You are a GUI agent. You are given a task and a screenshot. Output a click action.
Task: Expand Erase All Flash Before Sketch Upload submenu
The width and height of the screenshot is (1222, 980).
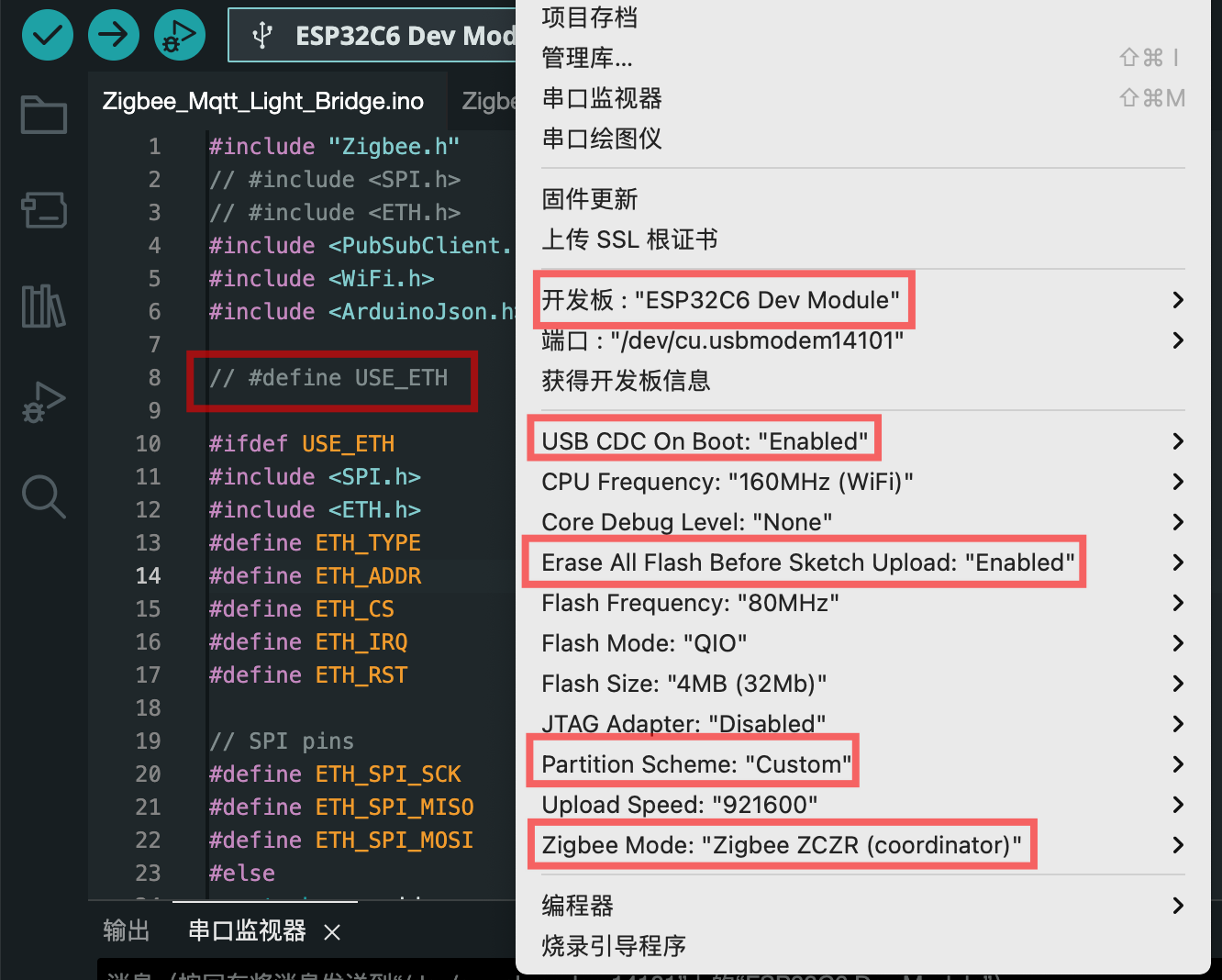click(862, 562)
